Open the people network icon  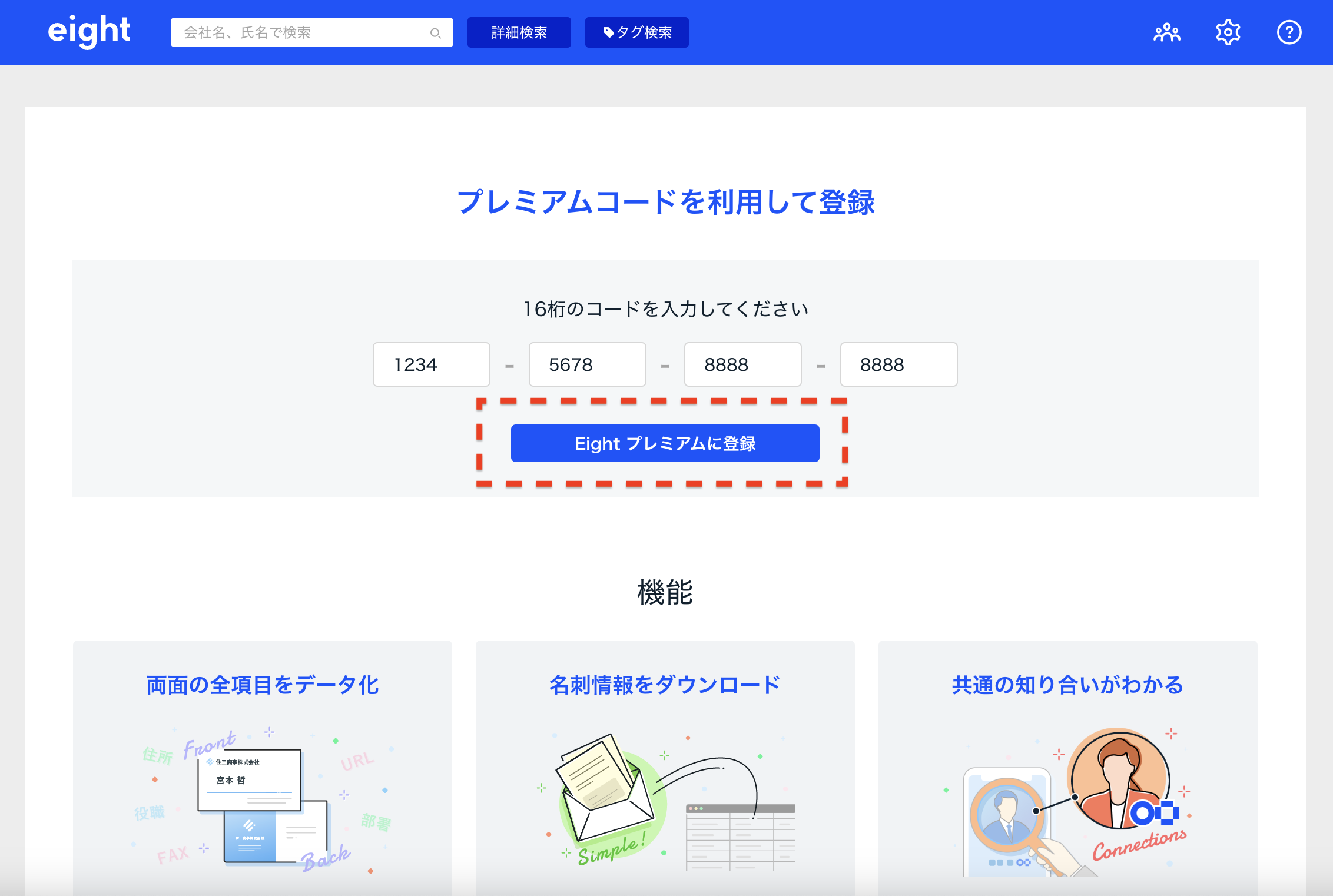pos(1166,32)
